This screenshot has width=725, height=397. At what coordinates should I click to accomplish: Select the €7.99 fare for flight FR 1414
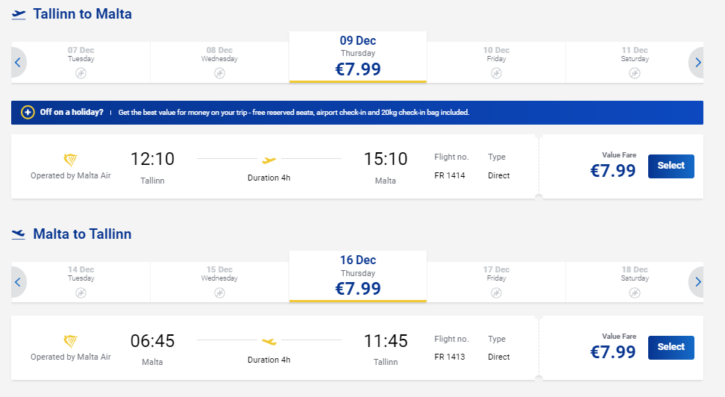(x=671, y=166)
